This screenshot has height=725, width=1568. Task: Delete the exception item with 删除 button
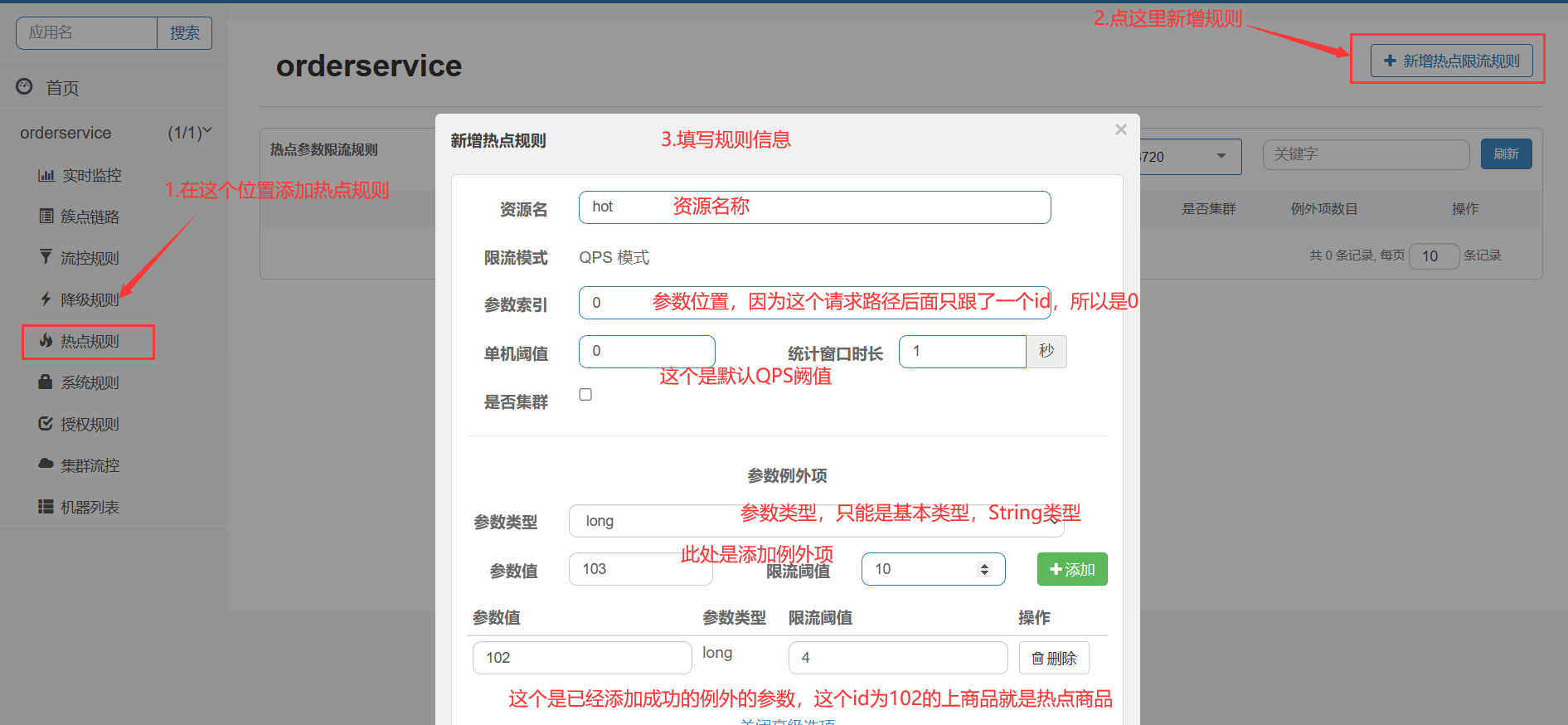1054,658
